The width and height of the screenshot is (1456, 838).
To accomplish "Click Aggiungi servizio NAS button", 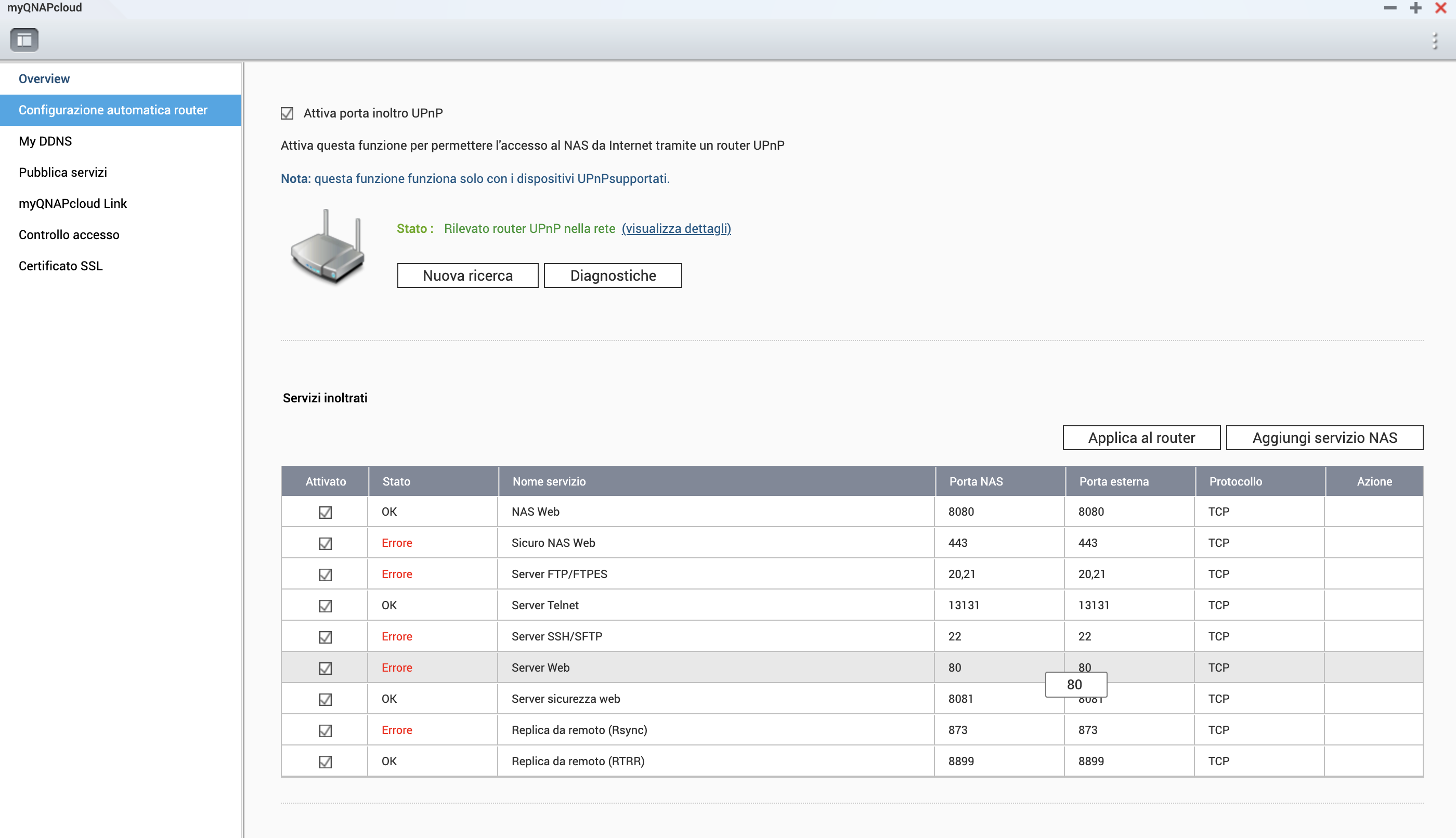I will click(x=1324, y=438).
